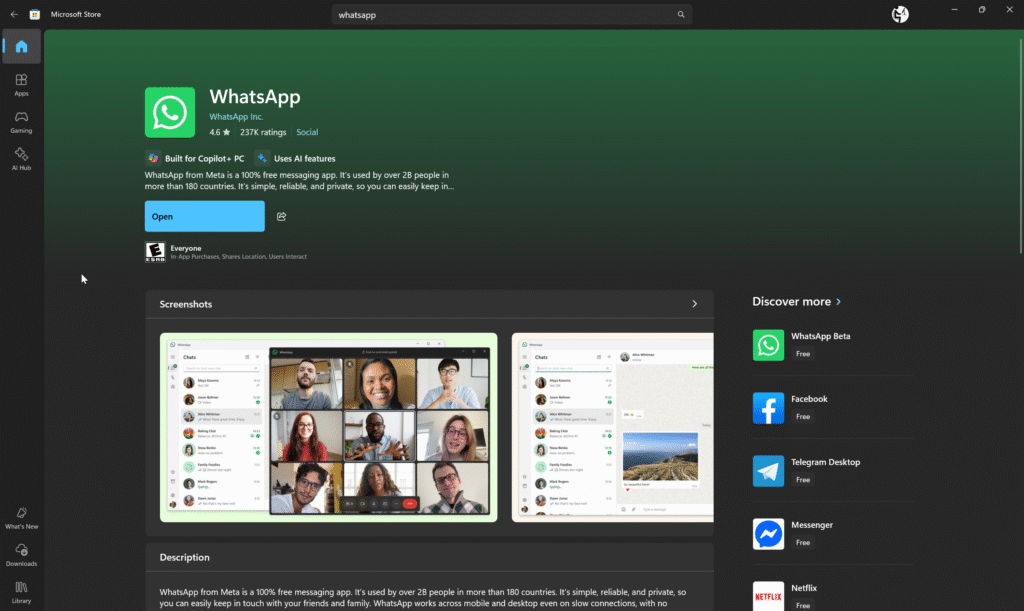Click the Social category link
1024x611 pixels.
click(x=307, y=132)
